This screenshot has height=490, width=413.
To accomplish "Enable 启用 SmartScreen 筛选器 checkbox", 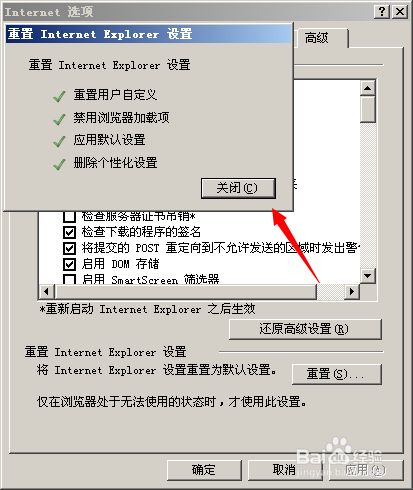I will click(69, 279).
